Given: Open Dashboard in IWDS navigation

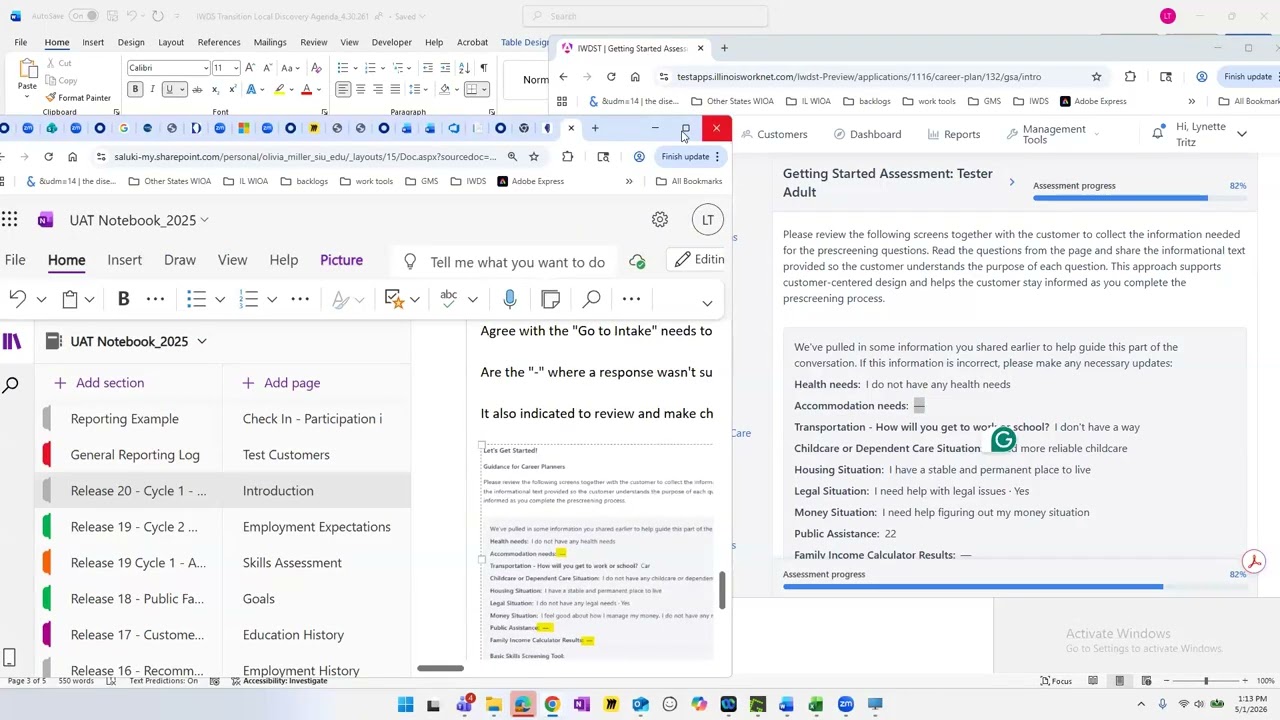Looking at the screenshot, I should 868,134.
